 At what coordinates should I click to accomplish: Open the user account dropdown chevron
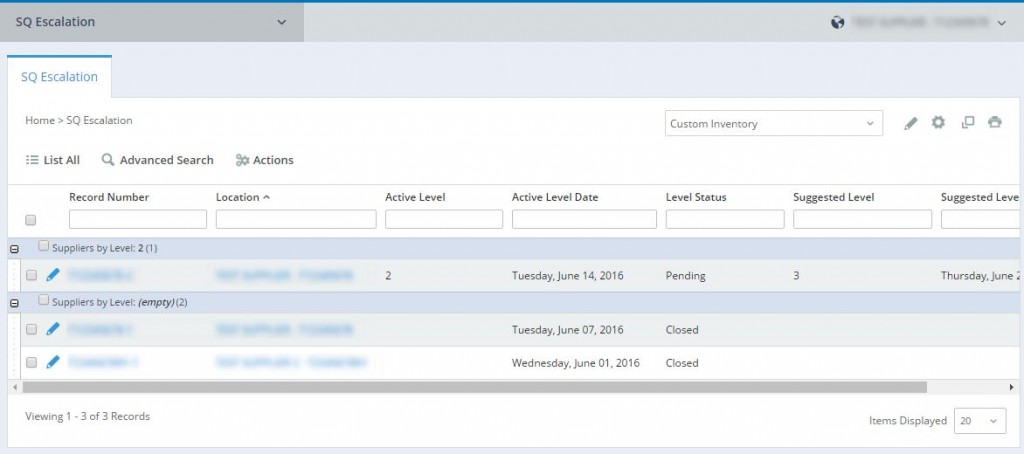[1002, 23]
